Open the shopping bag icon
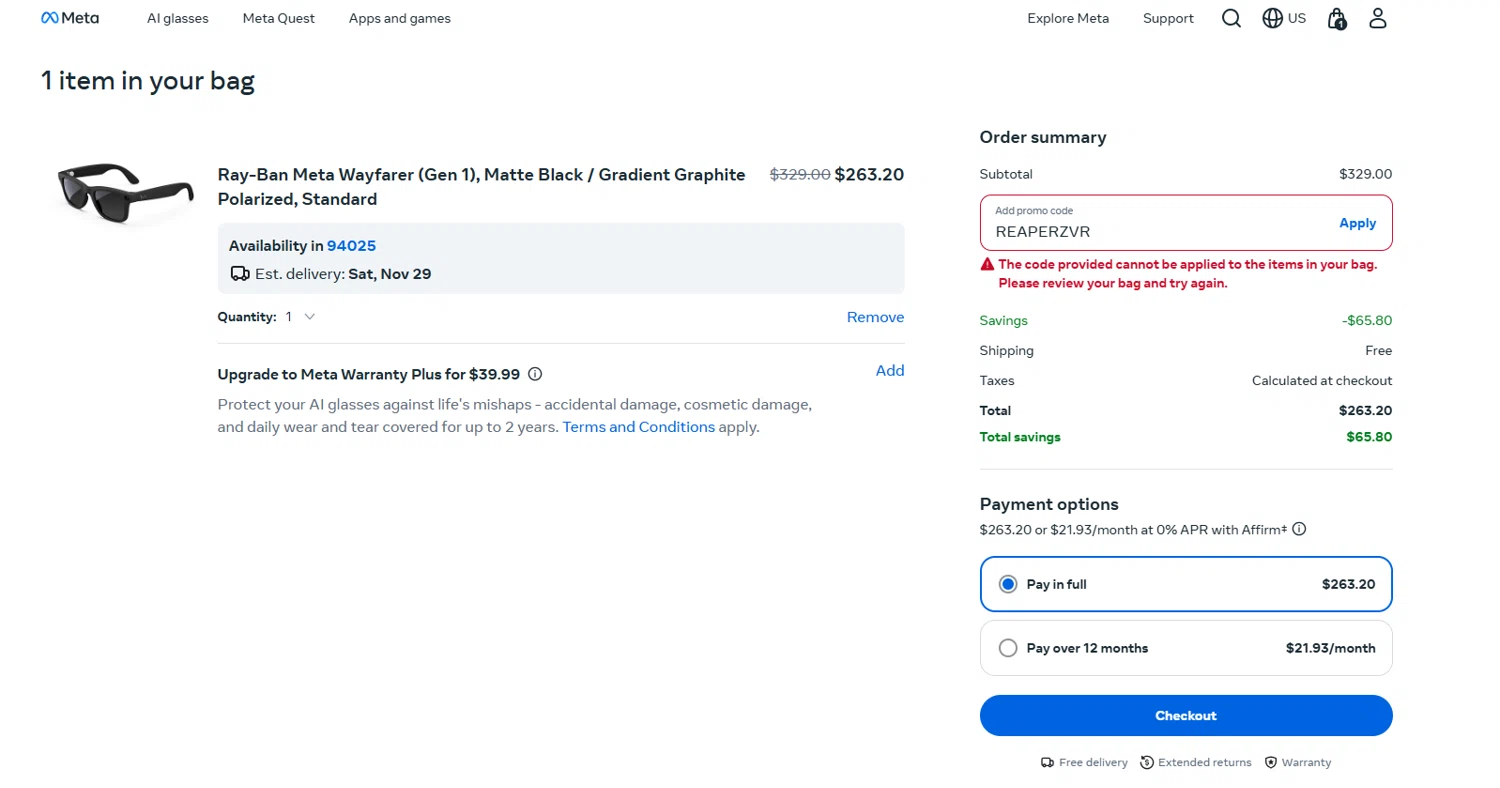The image size is (1500, 788). coord(1337,18)
